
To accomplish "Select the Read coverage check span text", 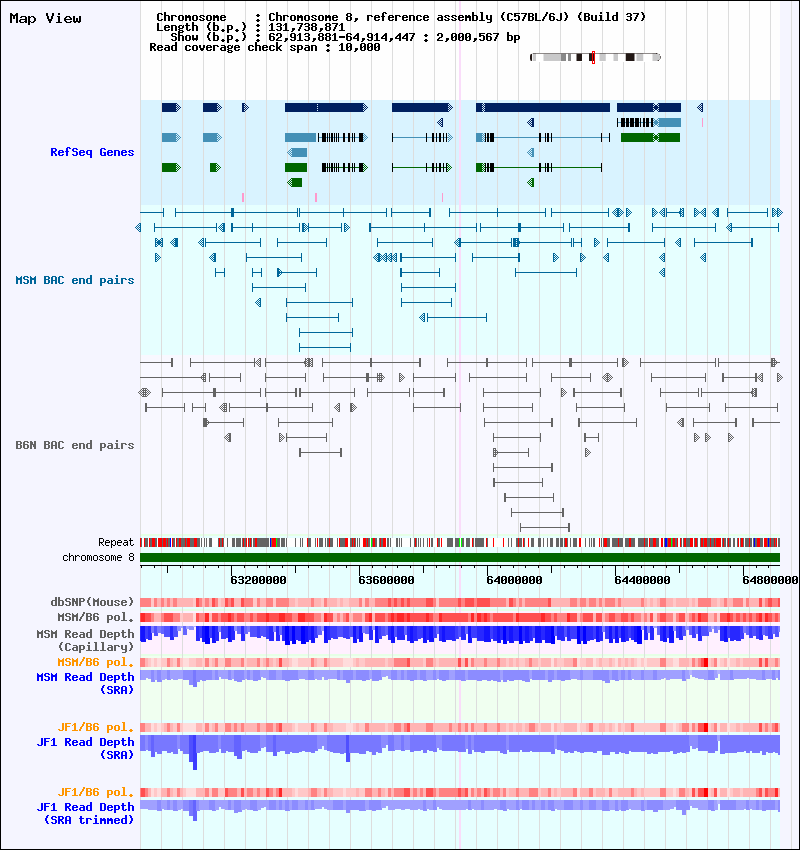I will [264, 47].
